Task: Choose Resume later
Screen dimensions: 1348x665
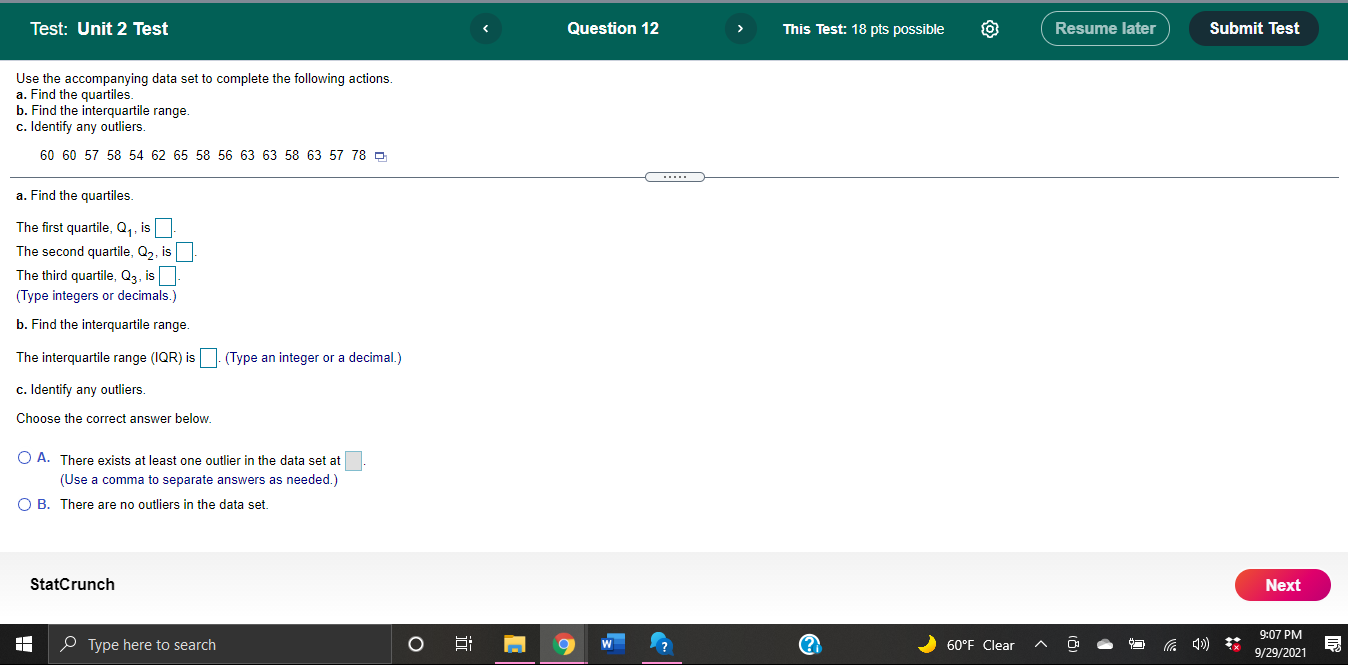Action: tap(1105, 28)
